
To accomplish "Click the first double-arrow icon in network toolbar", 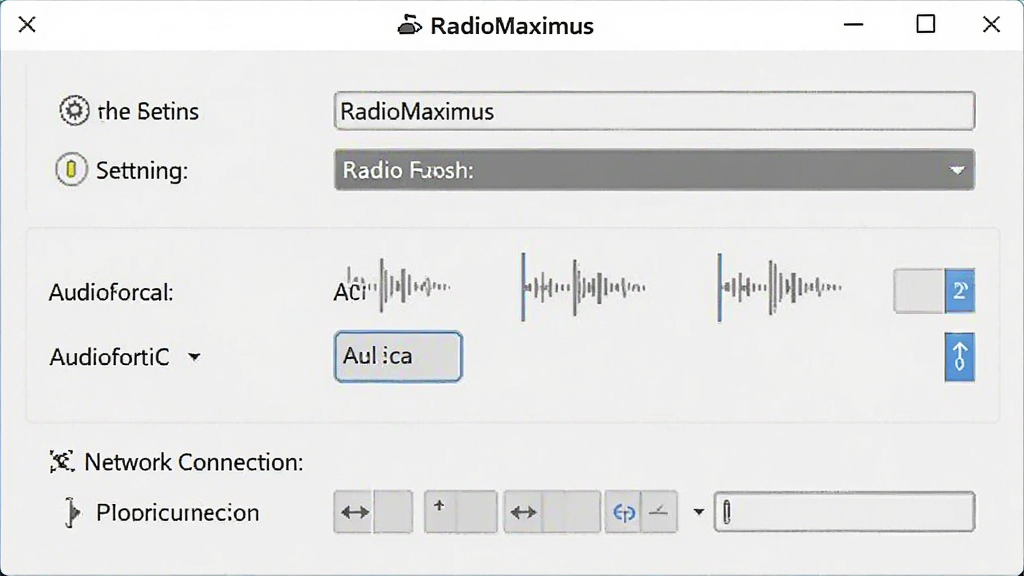I will click(x=355, y=512).
